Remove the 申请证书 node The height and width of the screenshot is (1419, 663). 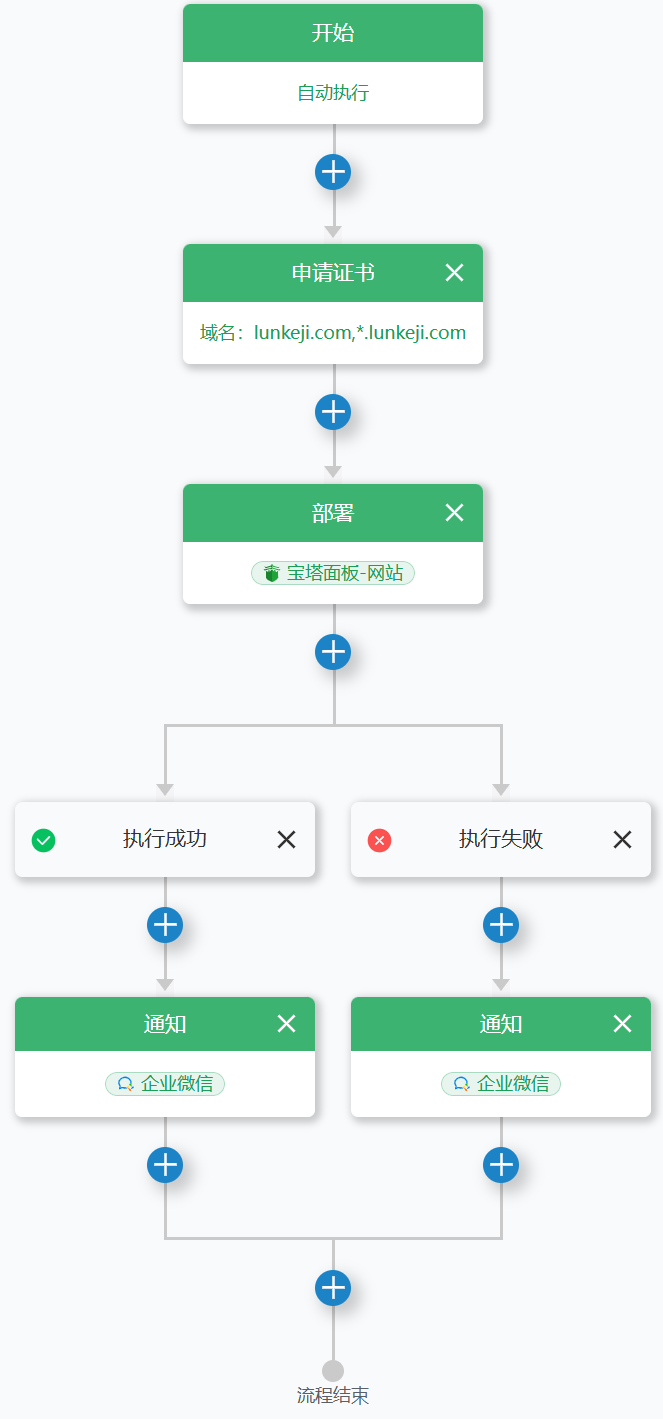(x=454, y=273)
